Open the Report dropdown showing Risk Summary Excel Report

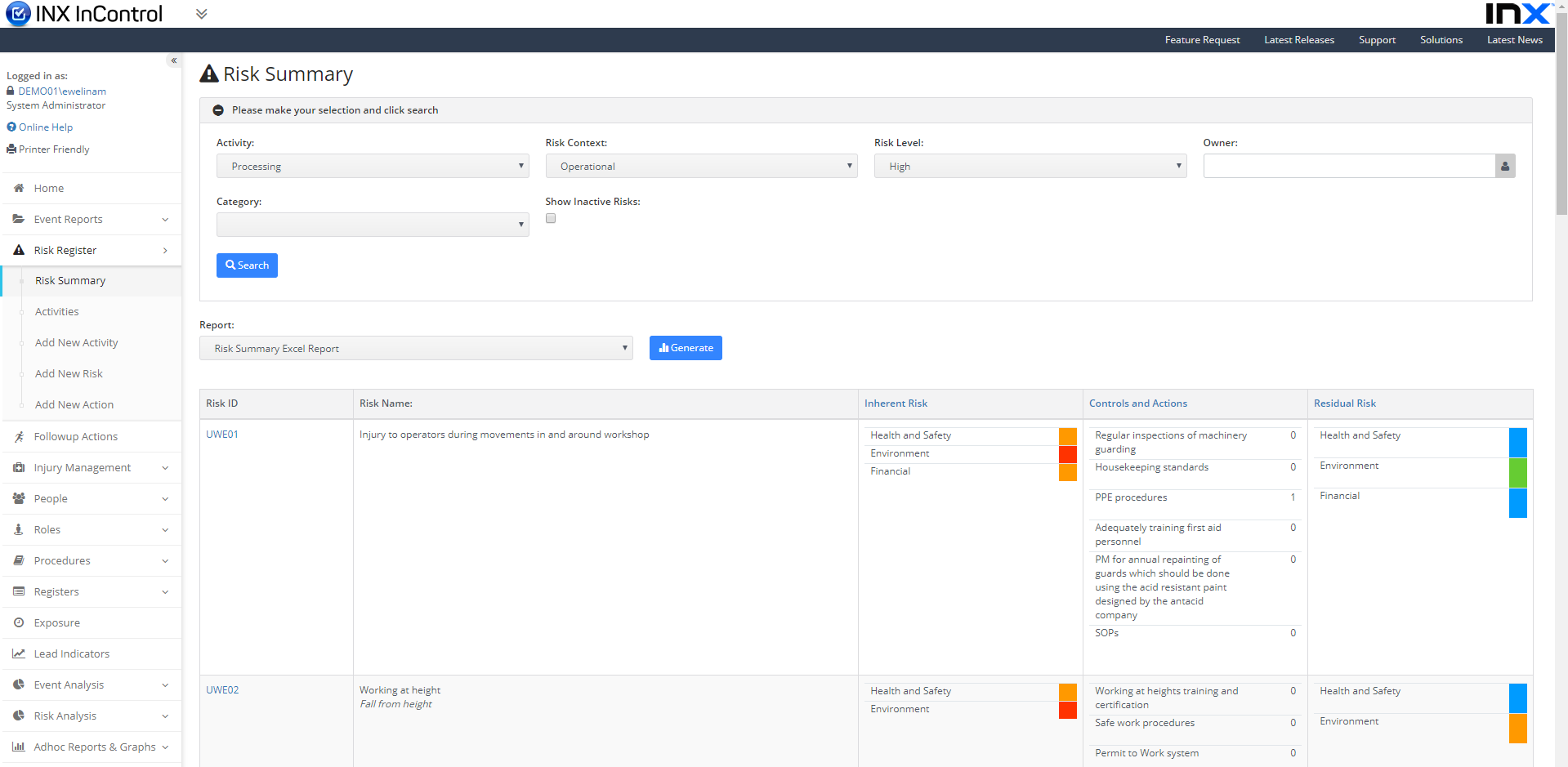(416, 348)
